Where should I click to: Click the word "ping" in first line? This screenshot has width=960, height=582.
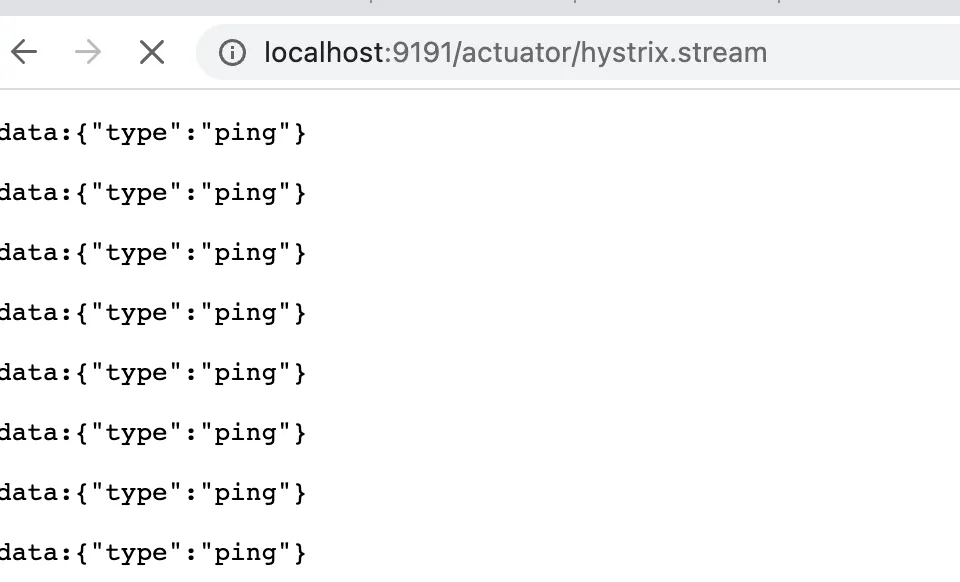pos(245,134)
